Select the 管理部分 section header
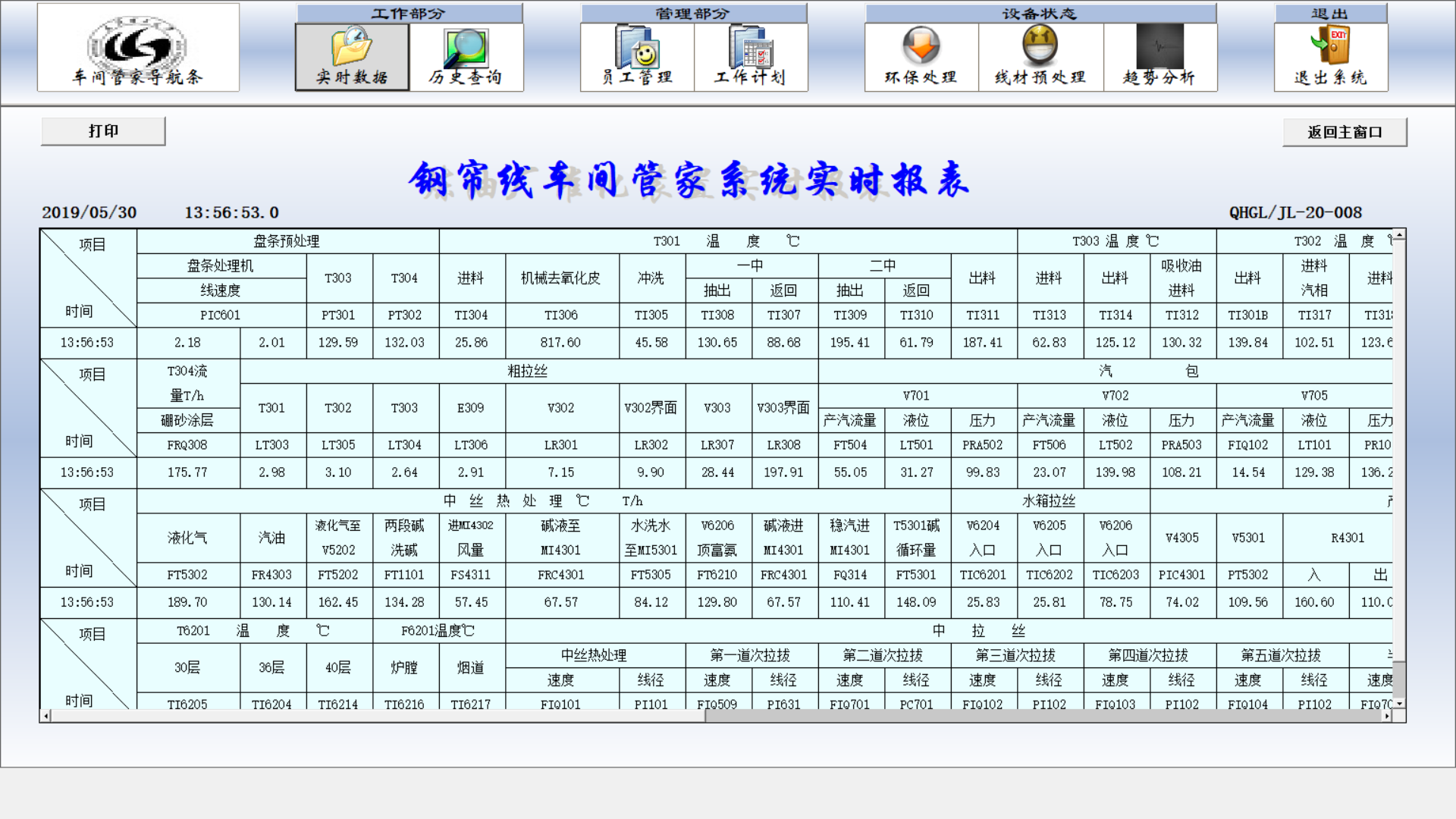 pos(693,14)
